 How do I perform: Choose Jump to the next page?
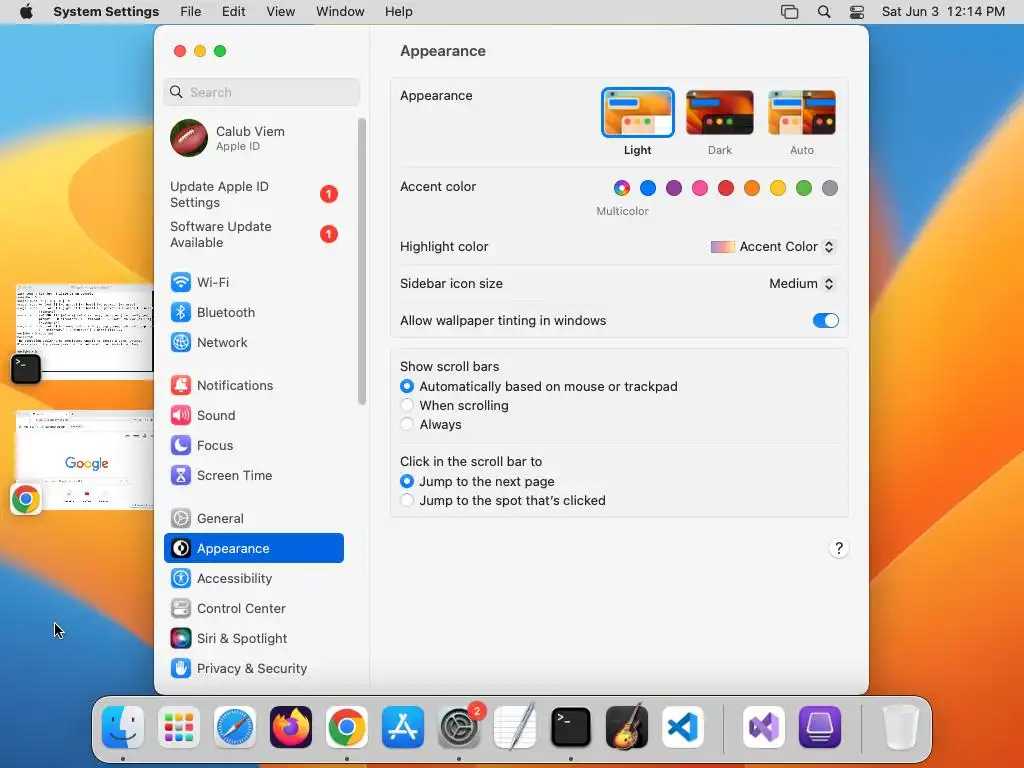pos(407,481)
